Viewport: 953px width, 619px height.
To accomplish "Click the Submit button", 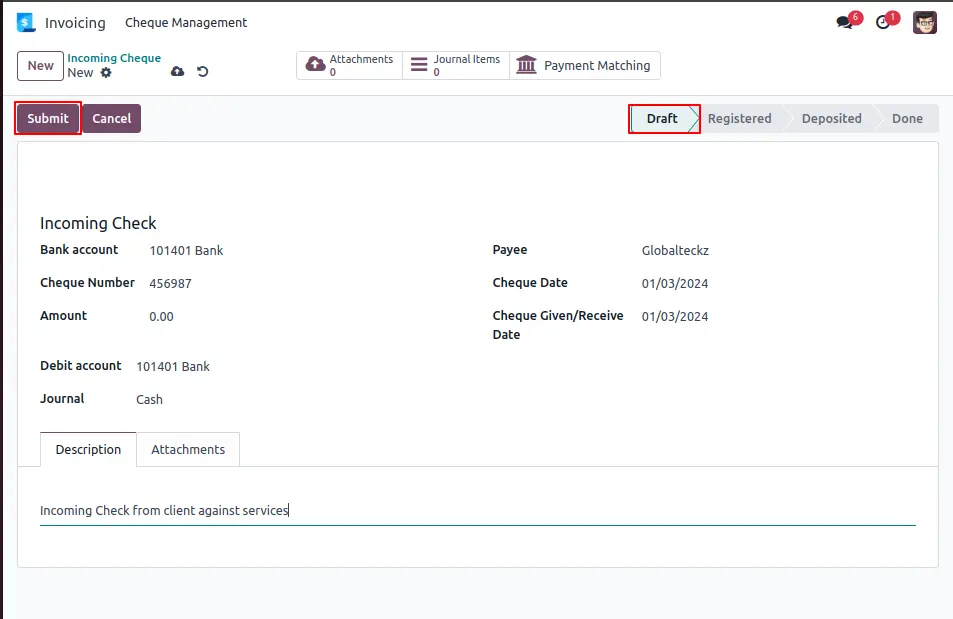I will [48, 119].
